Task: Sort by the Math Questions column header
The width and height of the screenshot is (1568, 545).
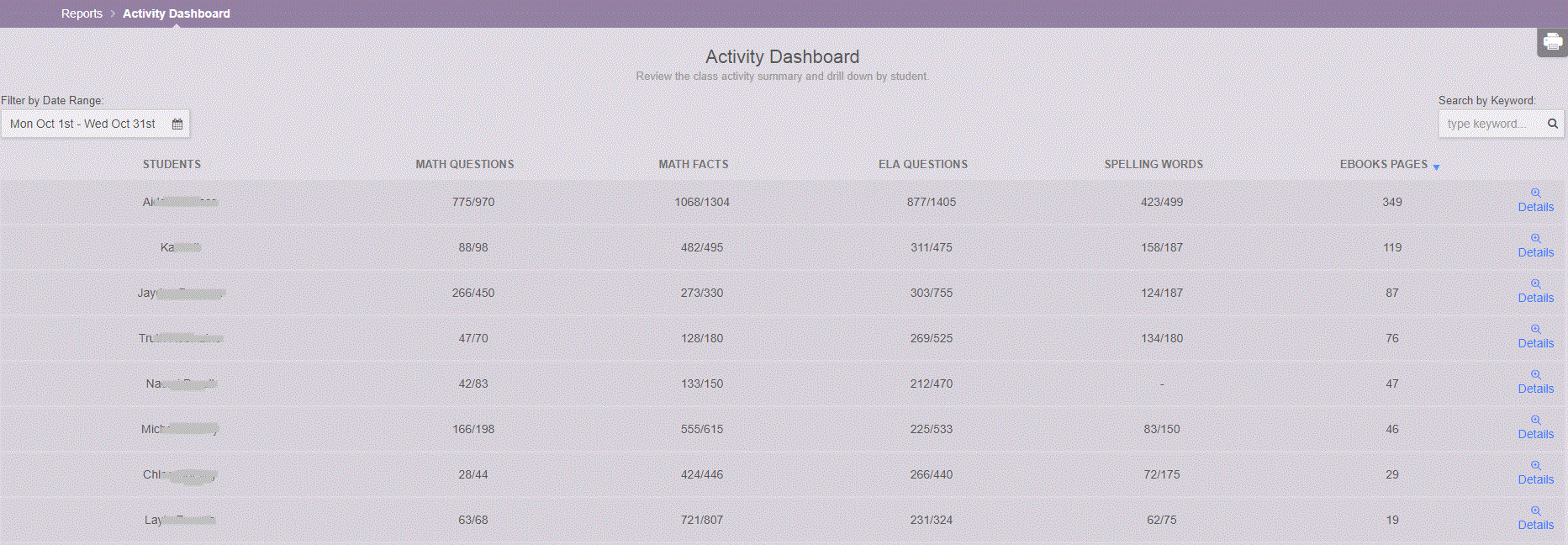Action: pos(464,164)
